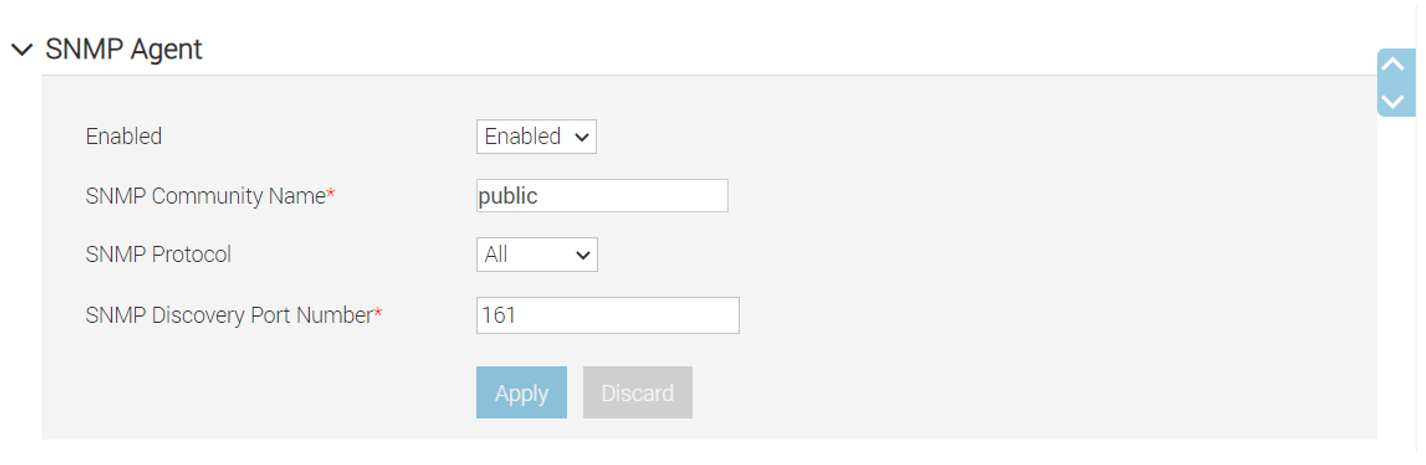Apply the SNMP Agent settings
This screenshot has height=465, width=1426.
(521, 393)
